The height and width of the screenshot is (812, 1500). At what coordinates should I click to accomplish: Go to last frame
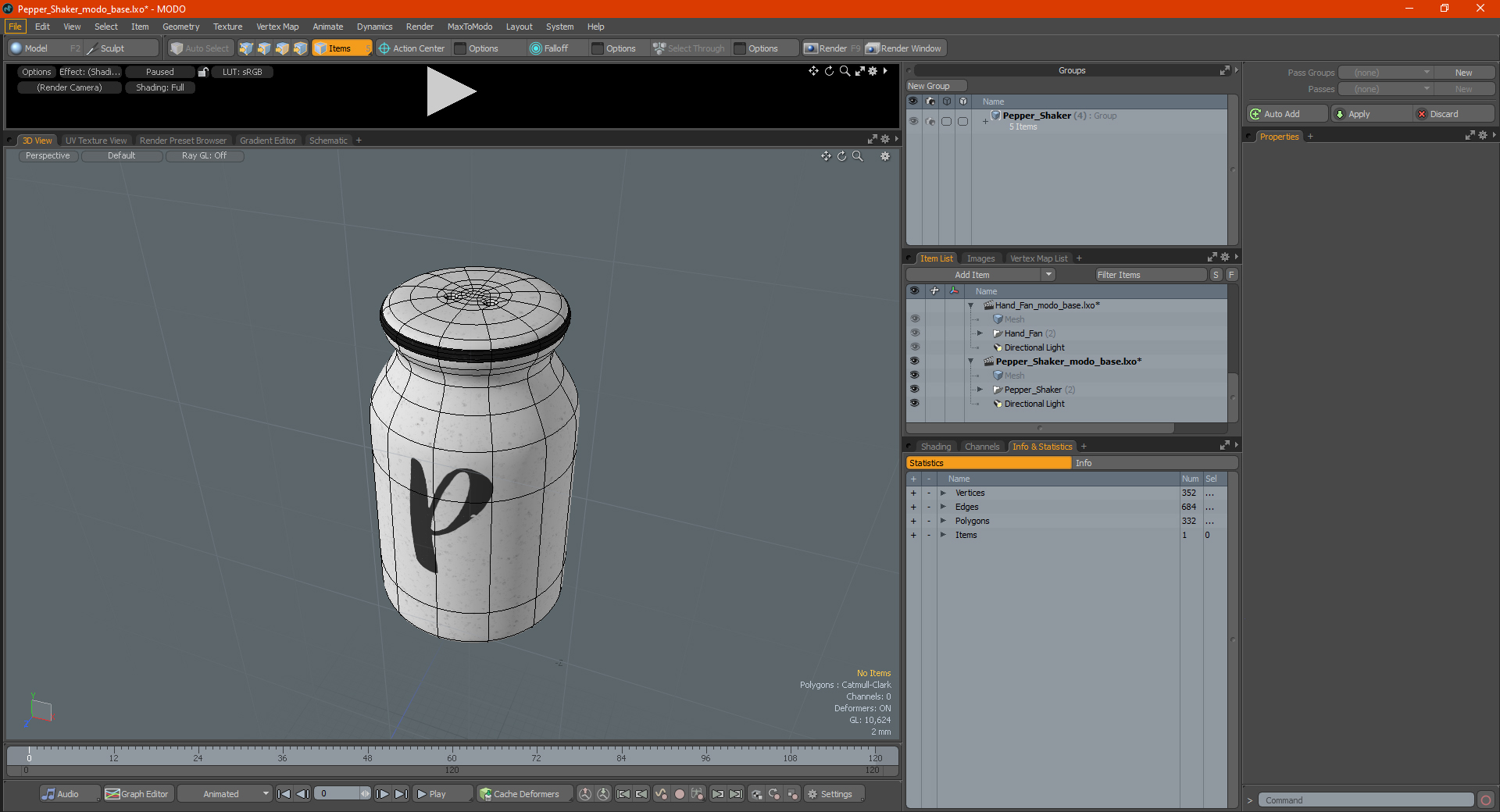tap(402, 794)
